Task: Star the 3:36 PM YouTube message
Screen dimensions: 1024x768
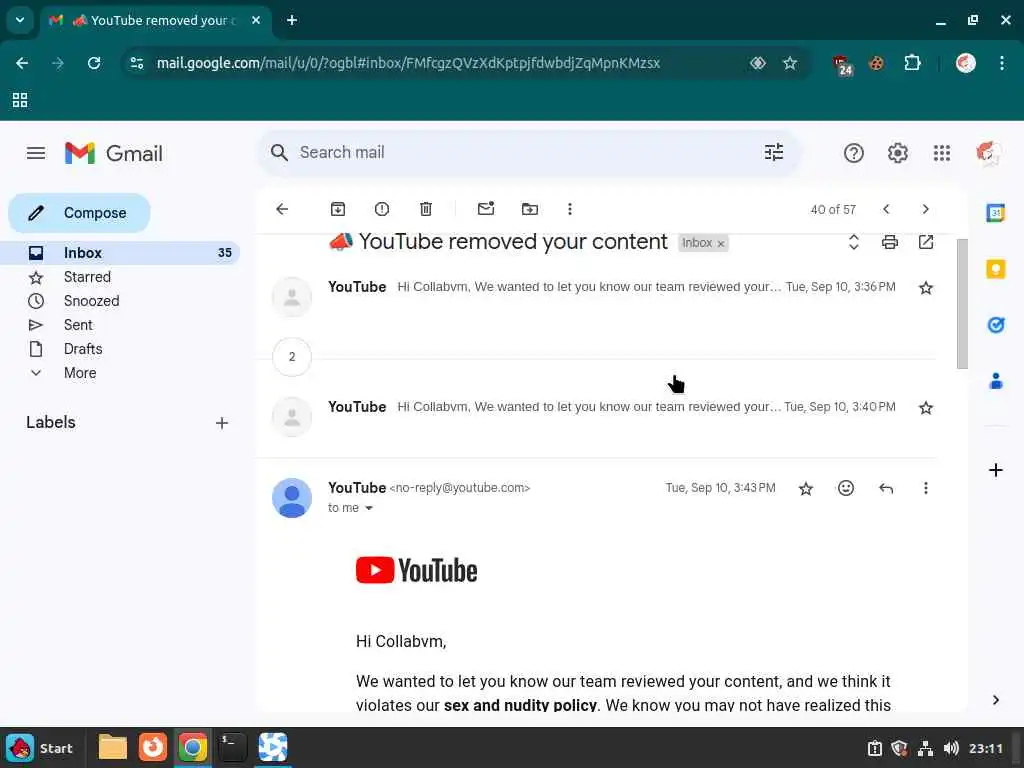Action: (925, 288)
